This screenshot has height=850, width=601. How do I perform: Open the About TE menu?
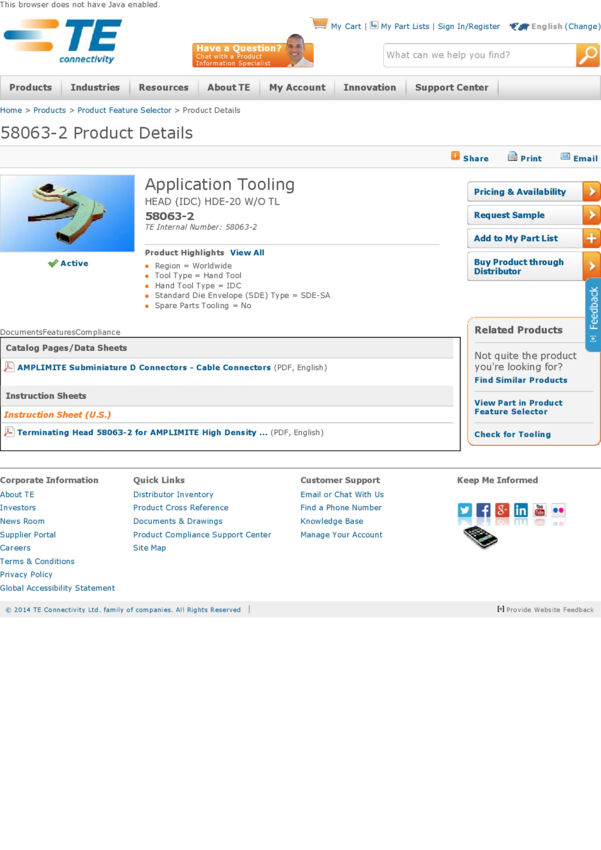tap(229, 87)
